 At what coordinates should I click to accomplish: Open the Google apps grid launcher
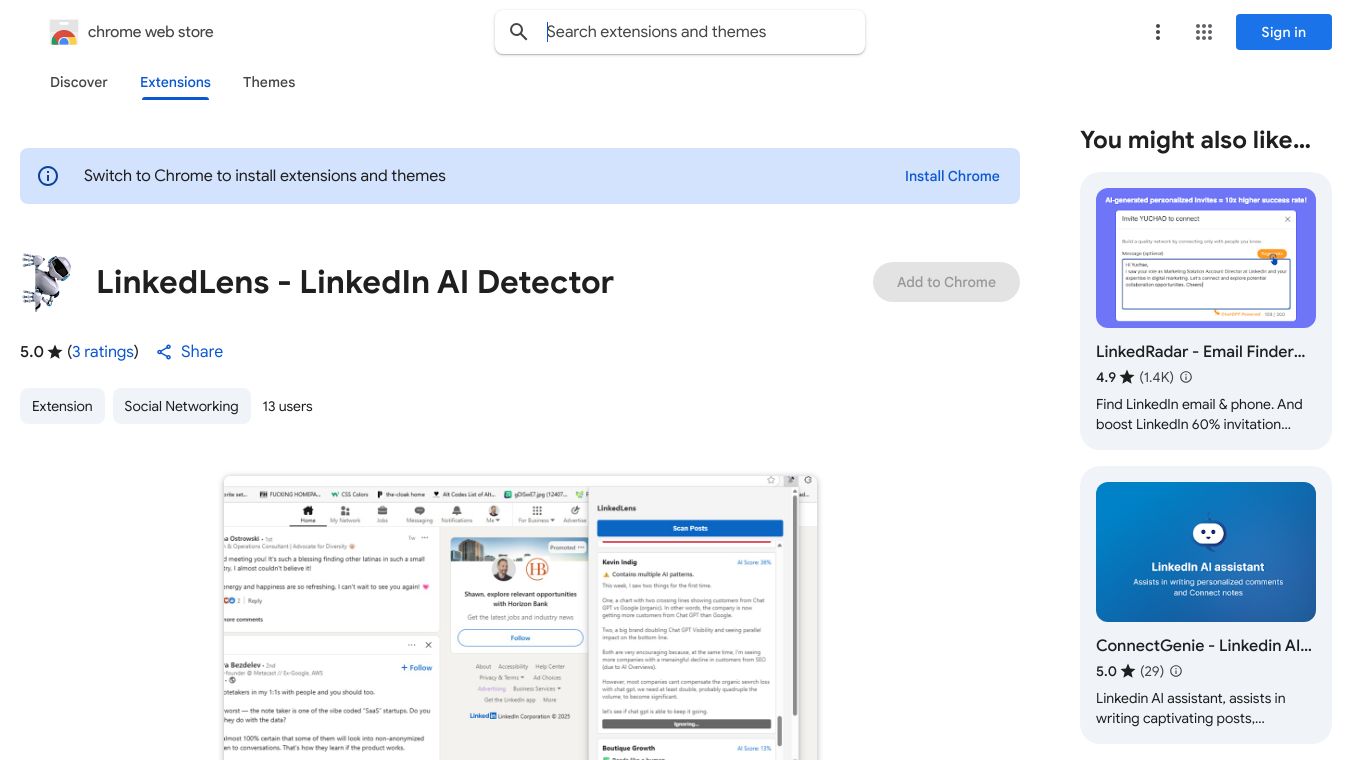[1204, 32]
